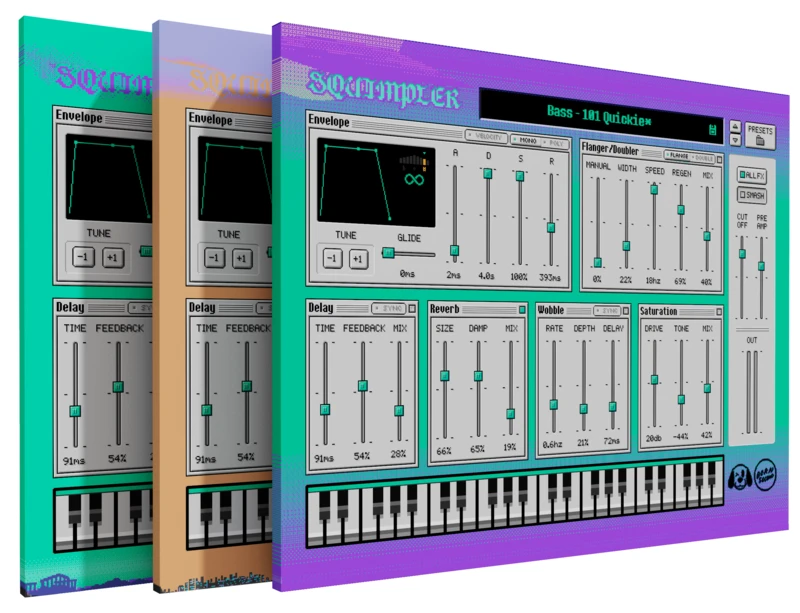Click the "Bass - 101 Quickie" preset name display
Screen dimensions: 800x613
click(599, 115)
